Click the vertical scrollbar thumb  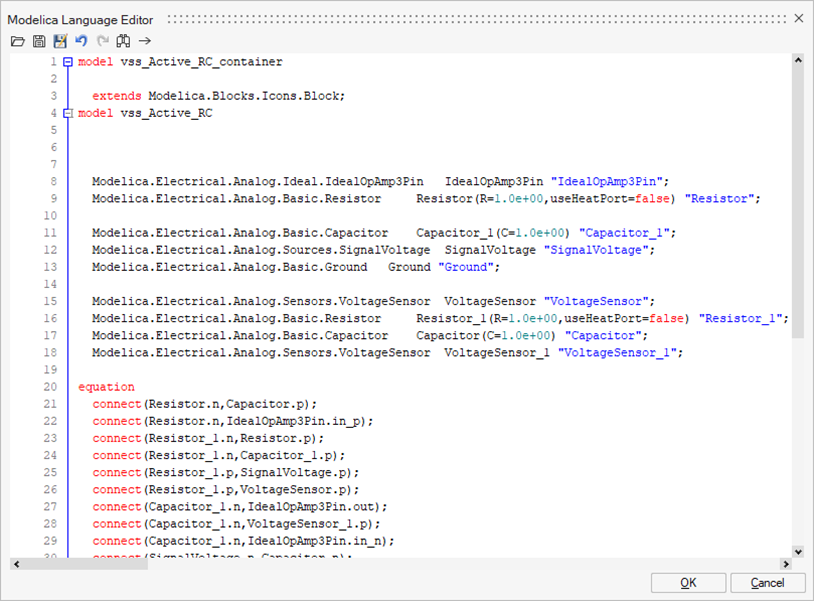(797, 200)
